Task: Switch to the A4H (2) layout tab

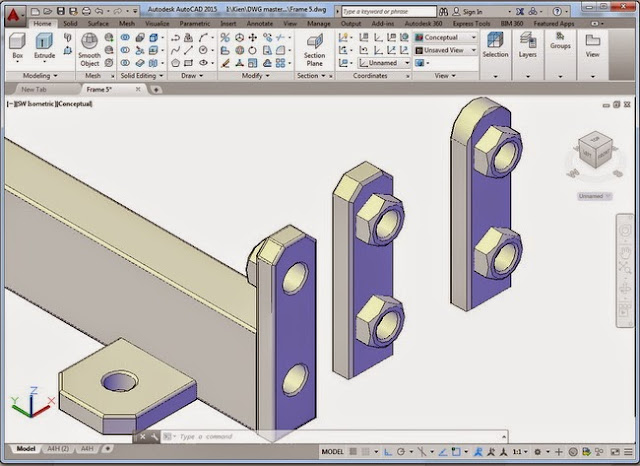Action: [x=58, y=449]
